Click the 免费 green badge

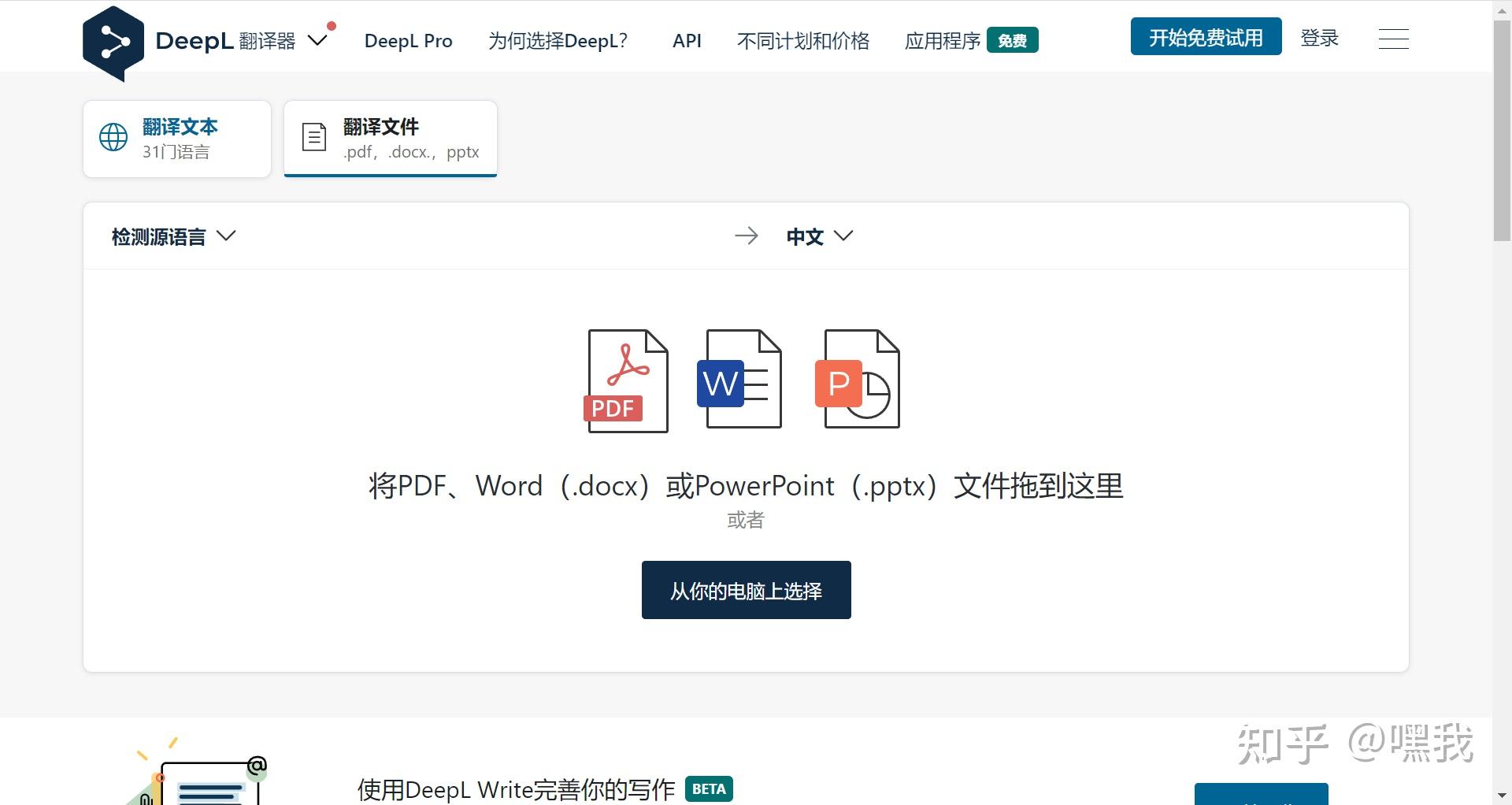1013,40
